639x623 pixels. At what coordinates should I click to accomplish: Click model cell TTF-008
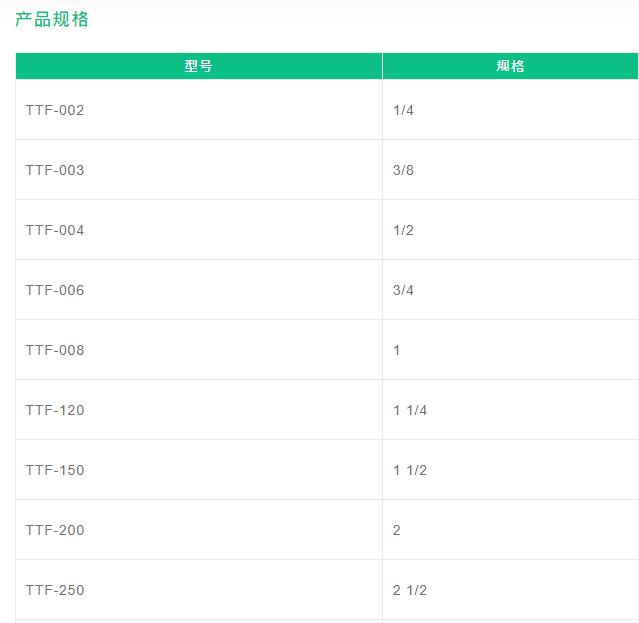tap(55, 350)
